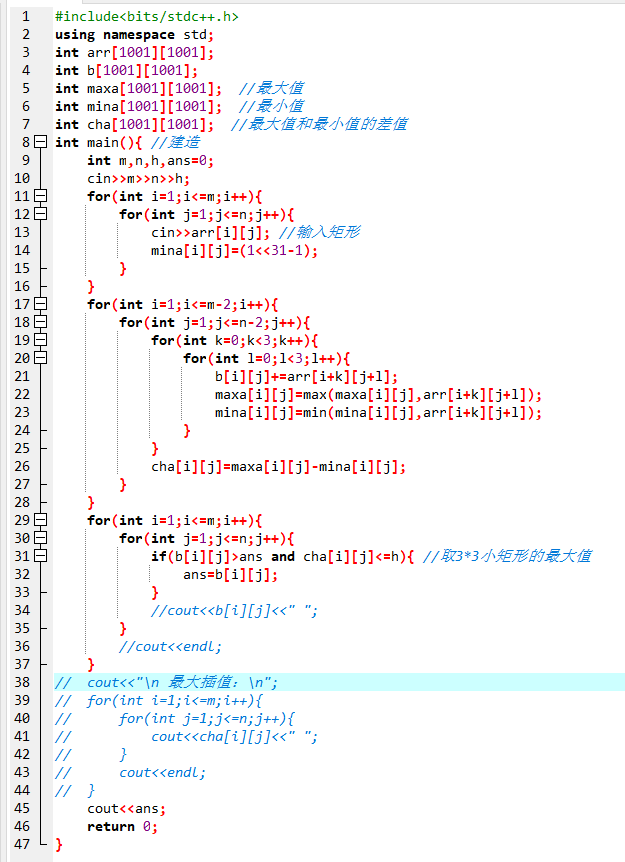Place cursor on the #include<bits/stdc++.h> line
The width and height of the screenshot is (625, 862).
click(x=146, y=17)
